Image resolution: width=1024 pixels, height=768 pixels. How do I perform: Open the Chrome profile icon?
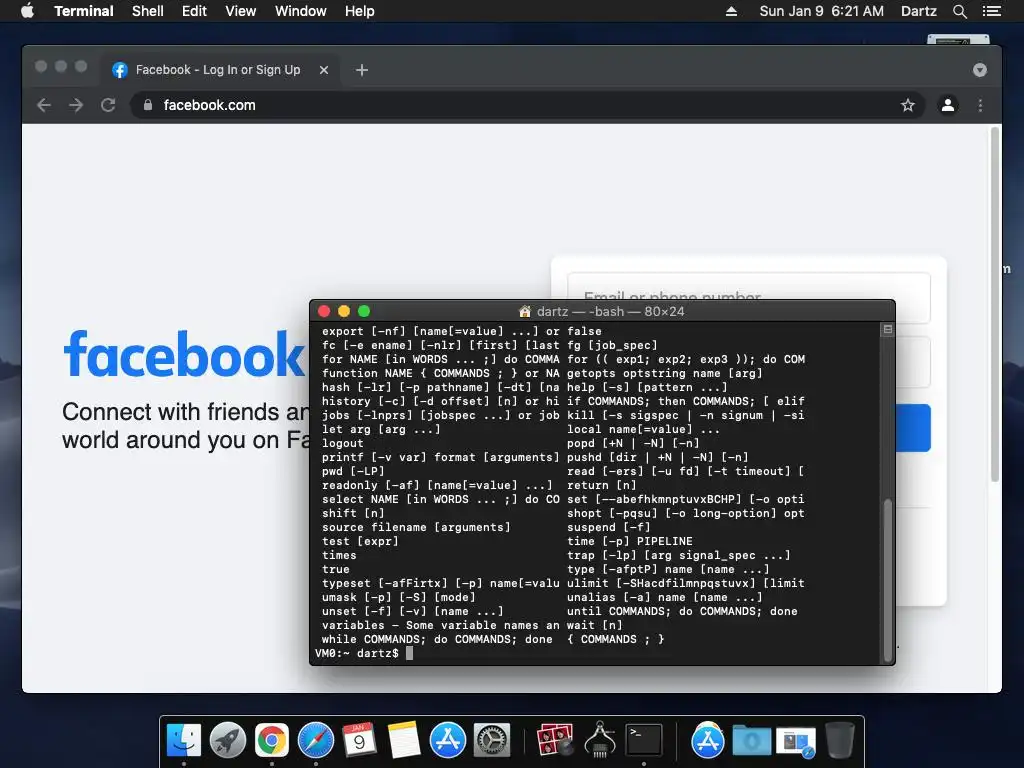[x=948, y=105]
